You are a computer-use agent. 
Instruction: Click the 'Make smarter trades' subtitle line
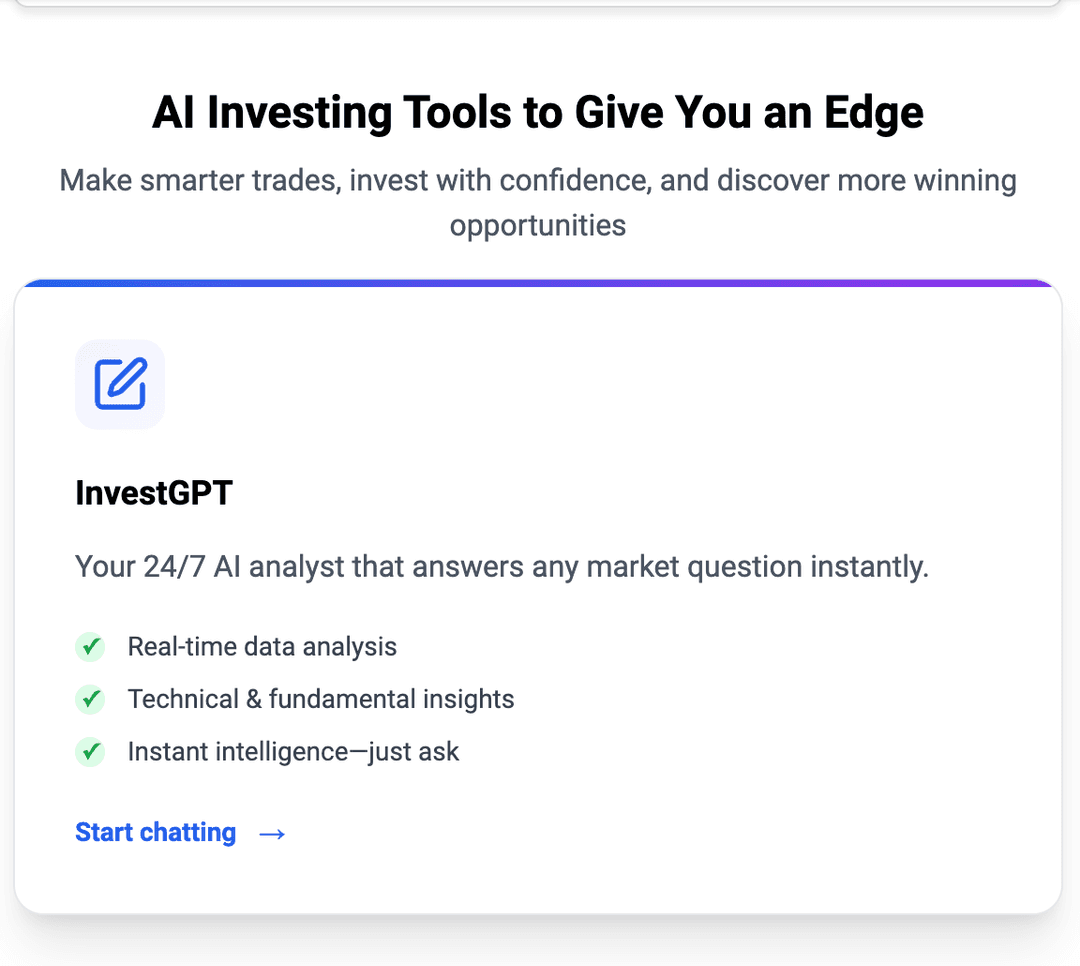pos(538,181)
